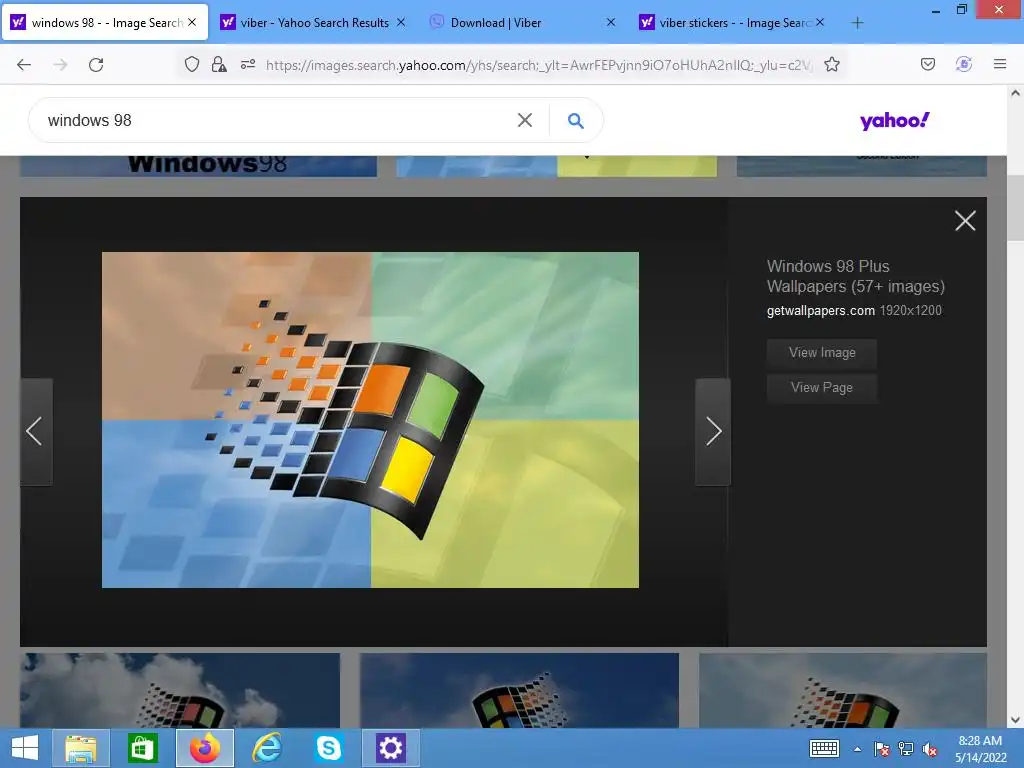Click the large Windows 98 logo preview image
Image resolution: width=1024 pixels, height=768 pixels.
(x=370, y=420)
